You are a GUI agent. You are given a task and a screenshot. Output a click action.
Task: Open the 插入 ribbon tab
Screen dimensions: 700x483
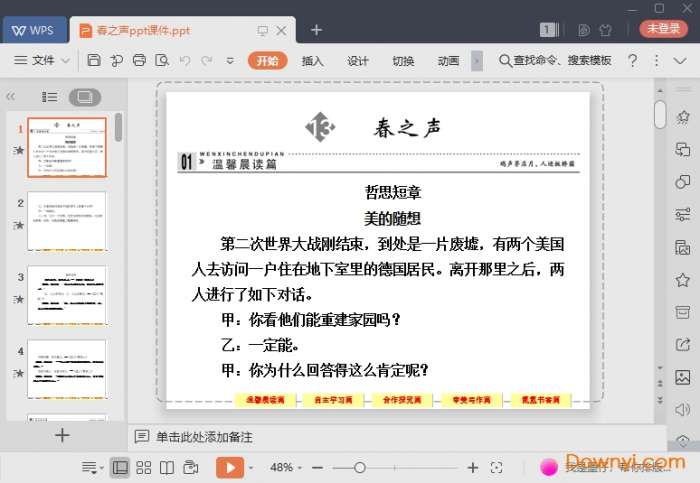pos(313,61)
